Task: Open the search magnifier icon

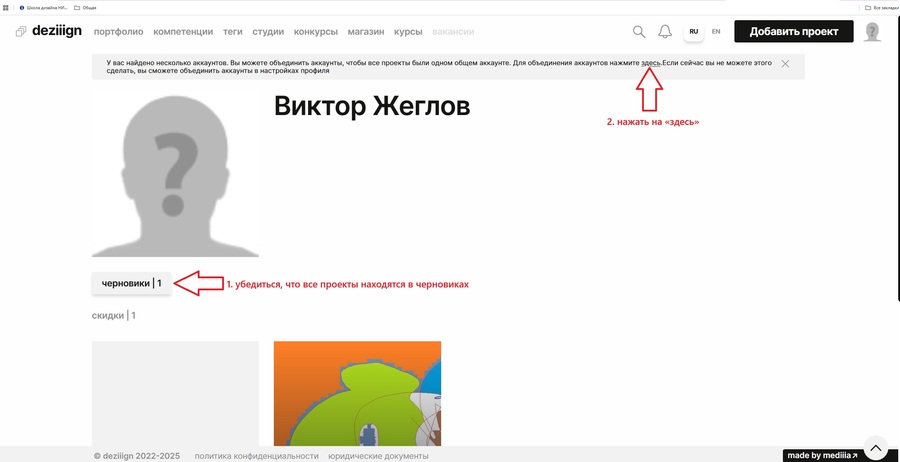Action: (639, 32)
